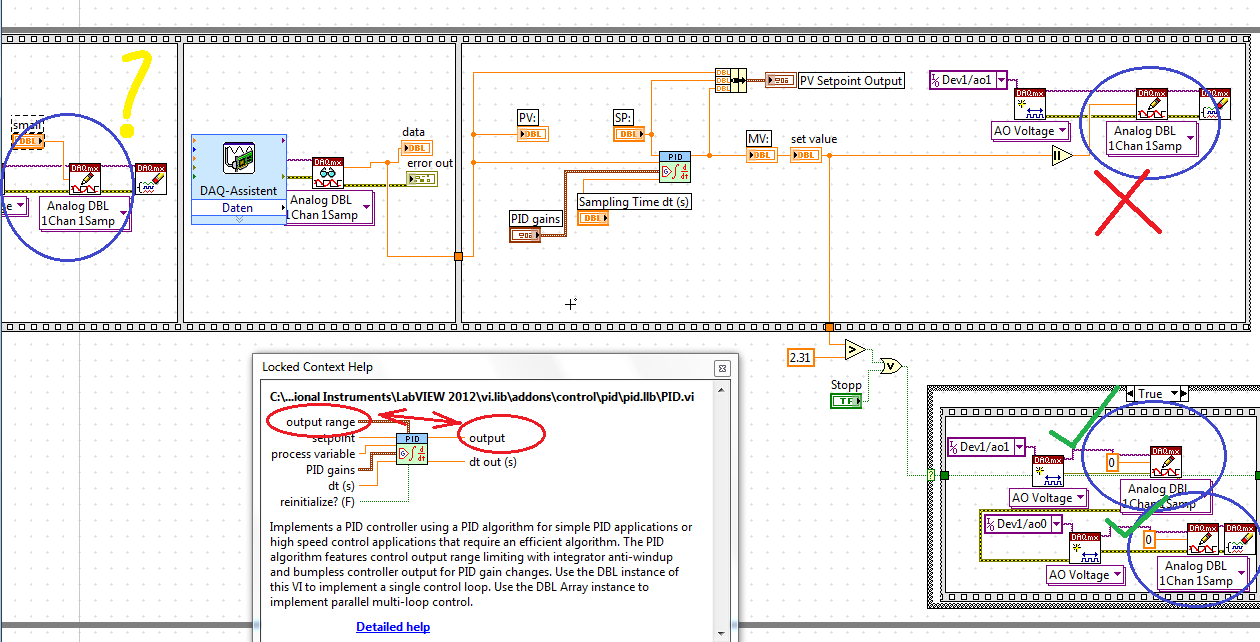Select the Greater Than comparison node

click(x=854, y=349)
